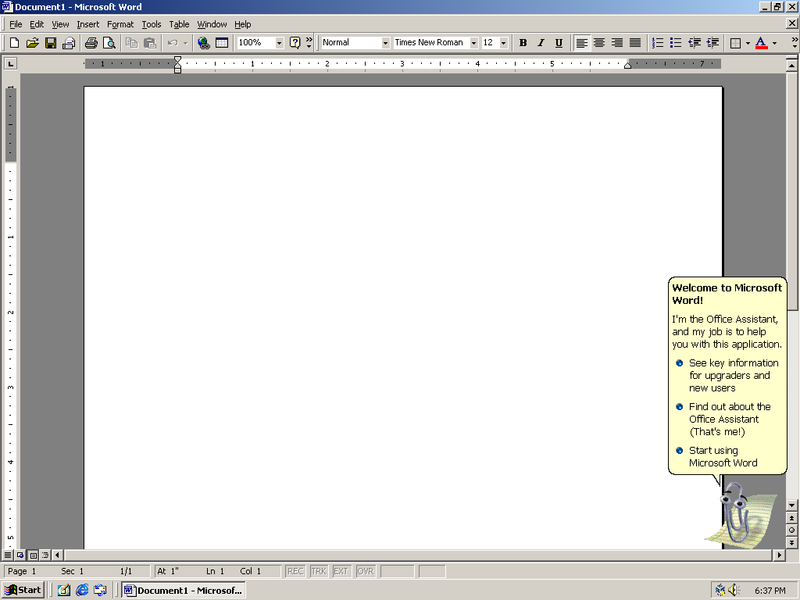Open the File menu
The width and height of the screenshot is (800, 600).
[16, 24]
